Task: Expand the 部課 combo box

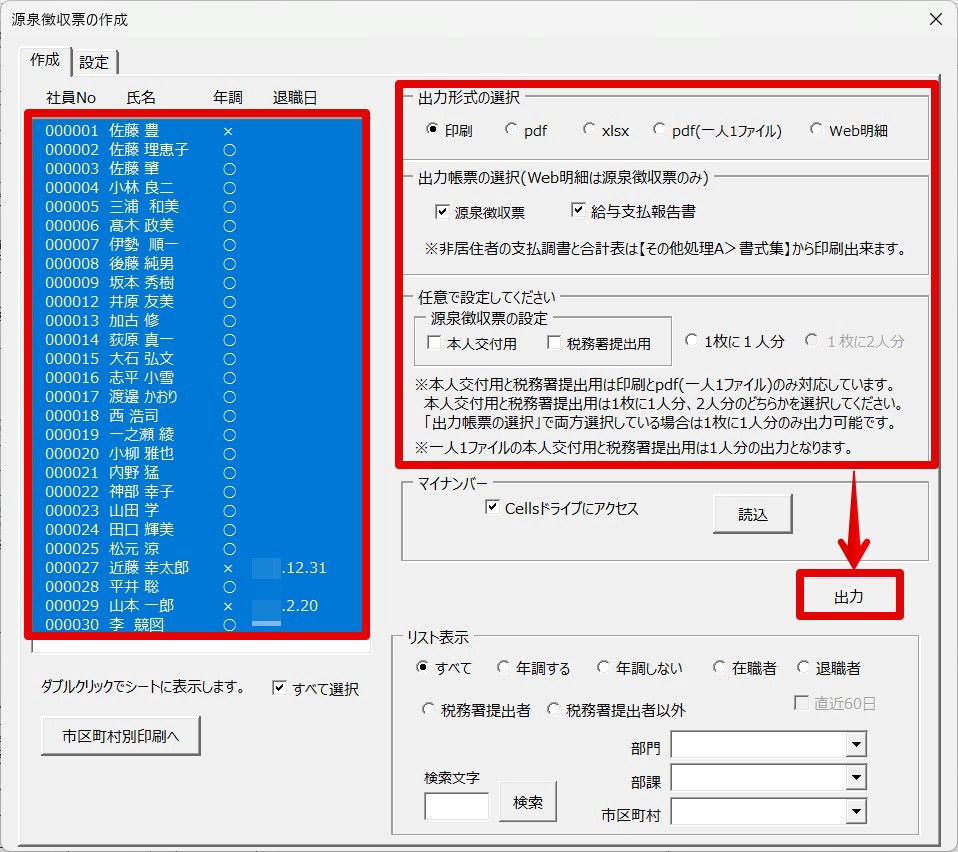Action: click(x=855, y=777)
